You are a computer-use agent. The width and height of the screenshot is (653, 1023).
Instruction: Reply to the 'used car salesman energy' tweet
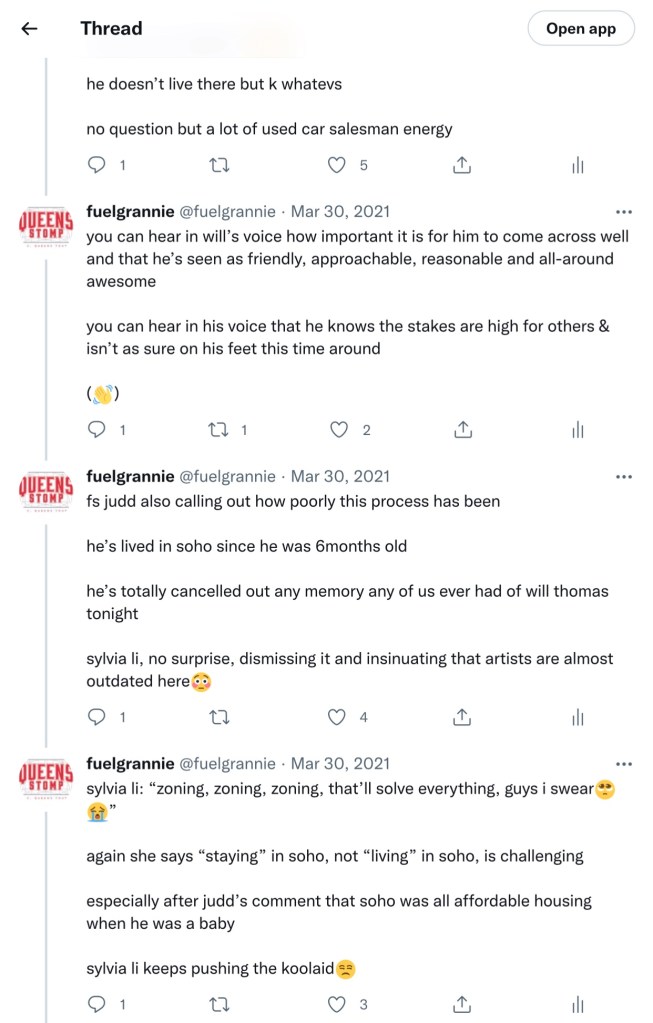pyautogui.click(x=97, y=165)
